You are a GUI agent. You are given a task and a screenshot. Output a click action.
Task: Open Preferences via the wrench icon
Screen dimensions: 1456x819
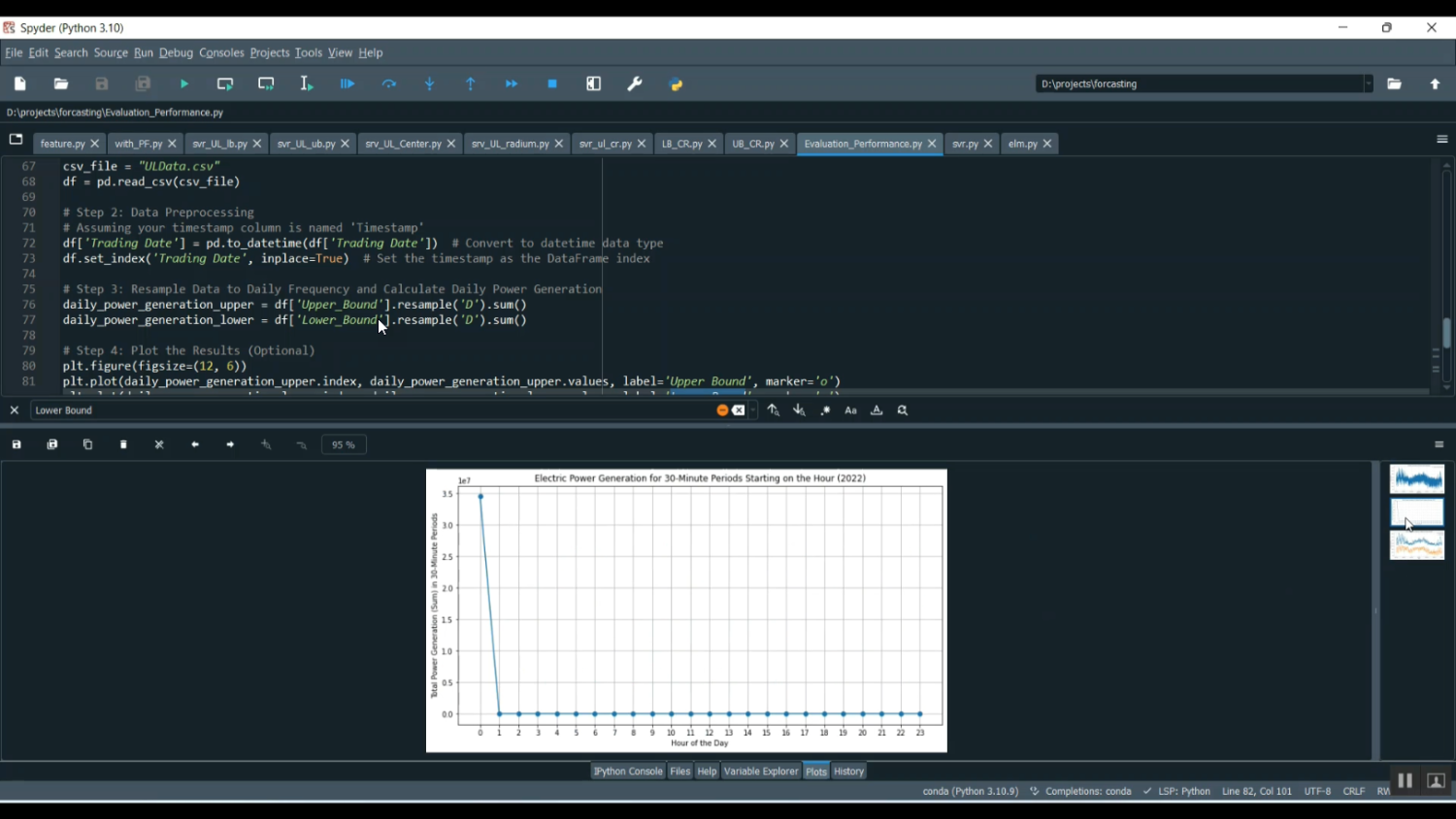pos(635,84)
